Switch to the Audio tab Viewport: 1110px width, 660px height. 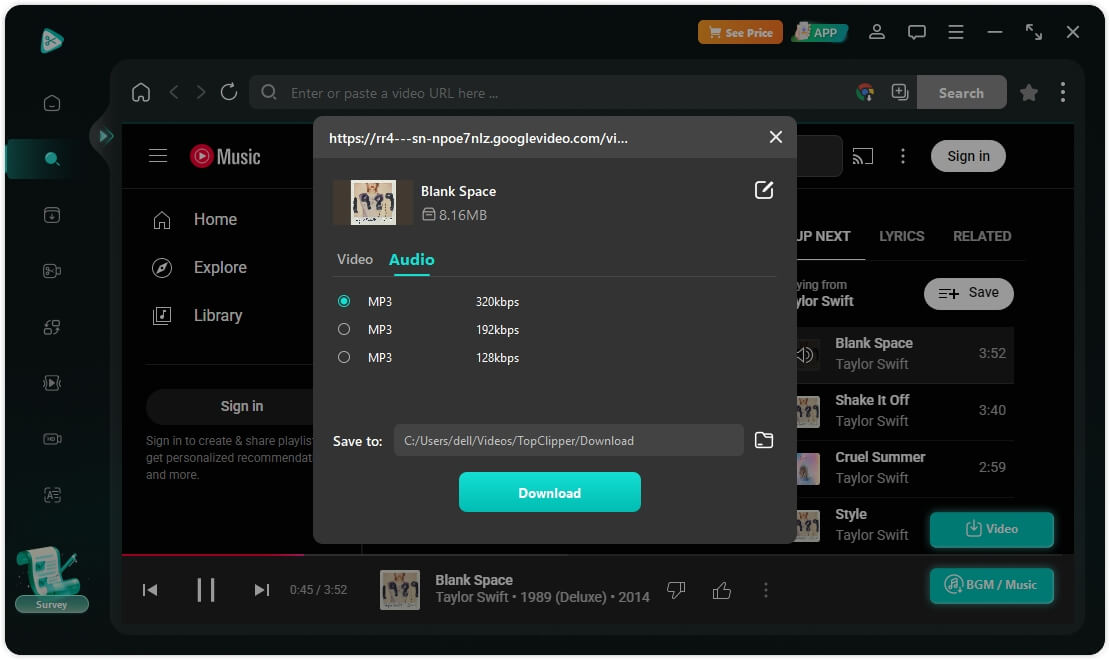(x=411, y=259)
